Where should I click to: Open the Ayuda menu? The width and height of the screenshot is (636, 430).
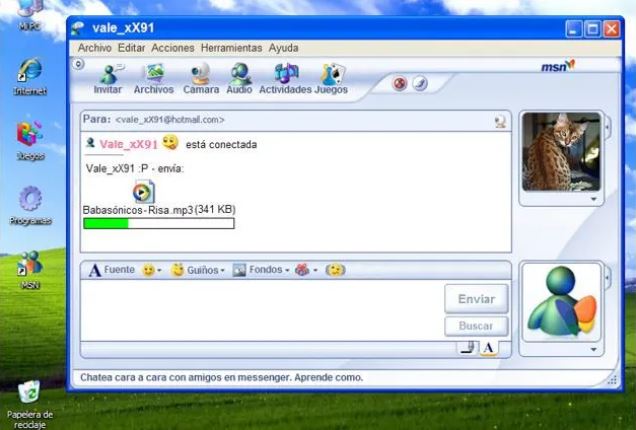tap(284, 48)
